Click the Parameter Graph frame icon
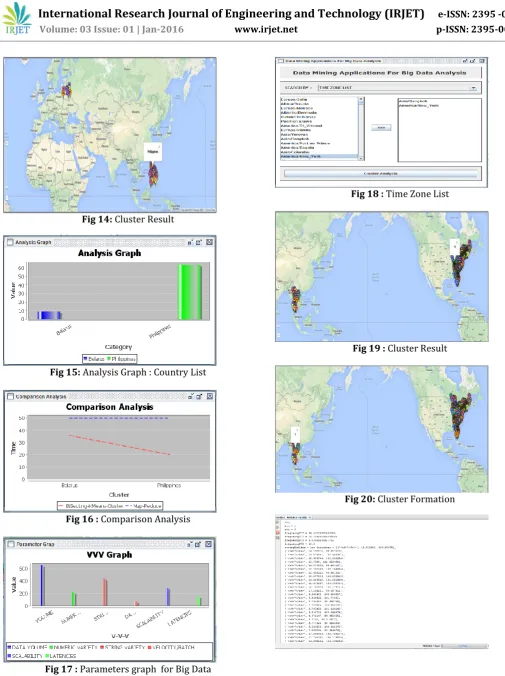The width and height of the screenshot is (505, 676). tap(11, 544)
